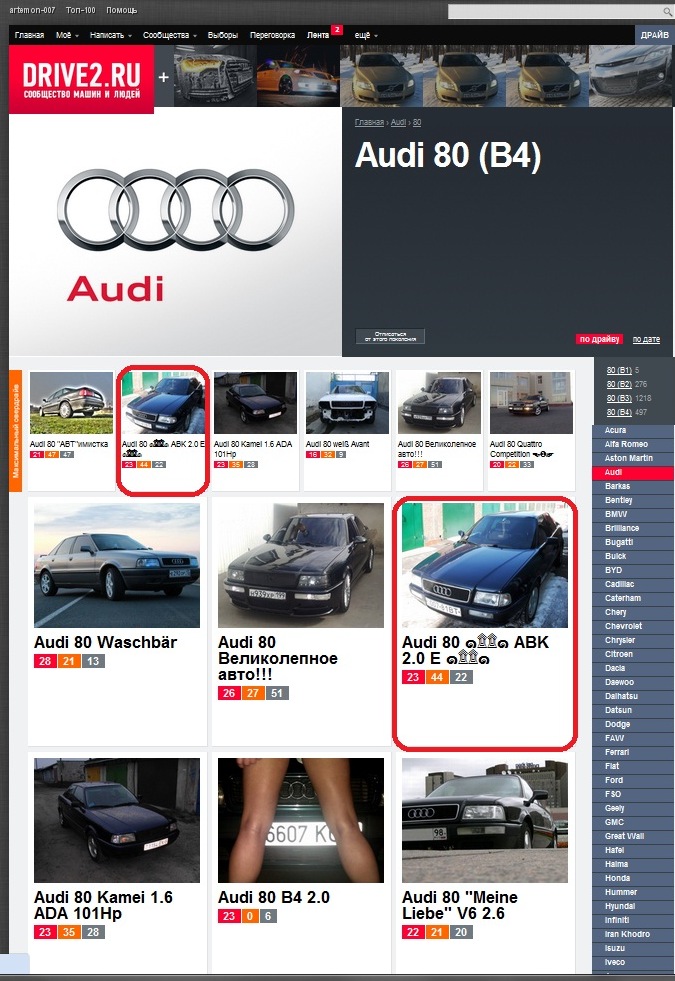Click the Audi four-rings logo image
The height and width of the screenshot is (981, 675).
pyautogui.click(x=176, y=209)
